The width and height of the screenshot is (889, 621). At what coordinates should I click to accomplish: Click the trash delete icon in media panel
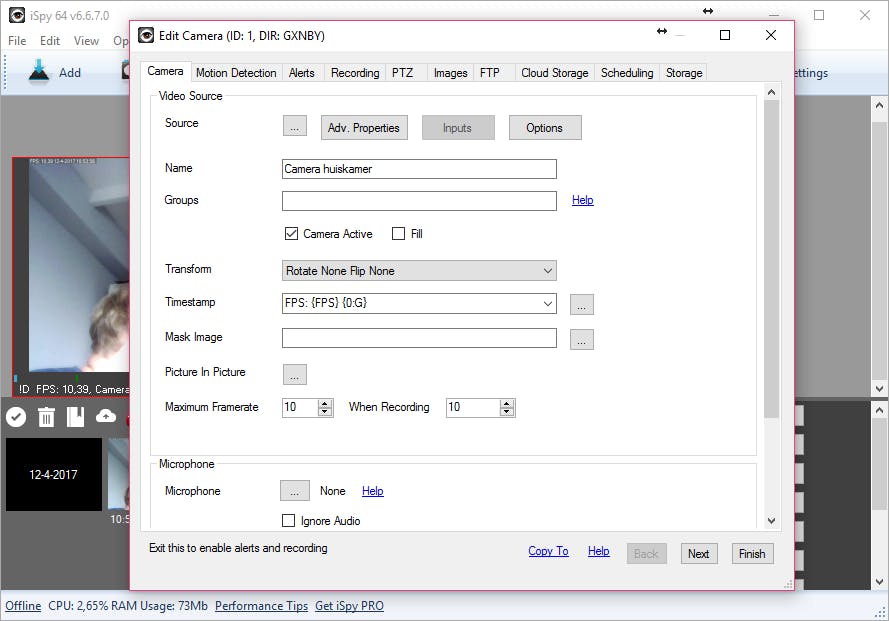[46, 417]
